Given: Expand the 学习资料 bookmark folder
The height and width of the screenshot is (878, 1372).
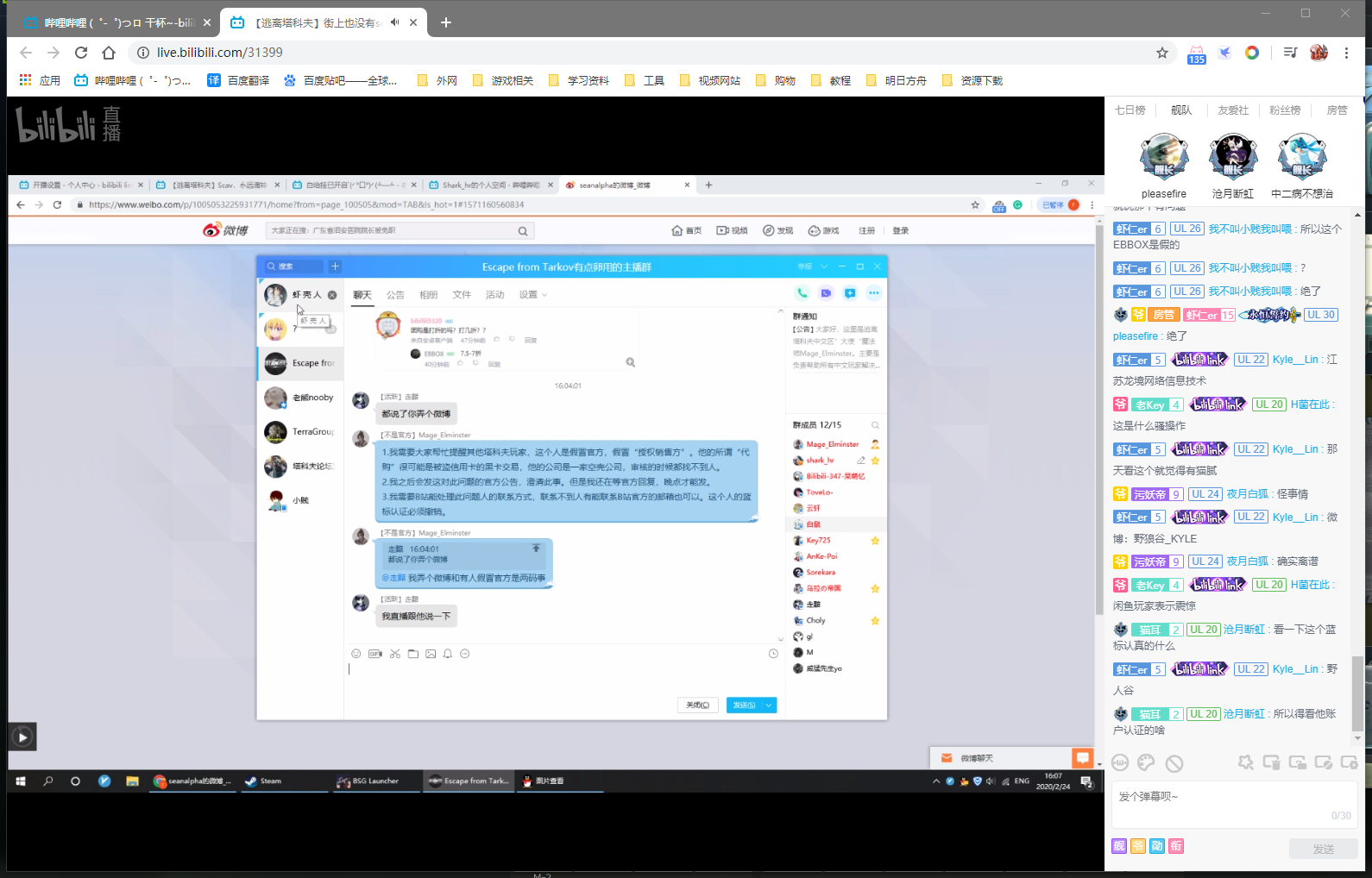Looking at the screenshot, I should [578, 80].
